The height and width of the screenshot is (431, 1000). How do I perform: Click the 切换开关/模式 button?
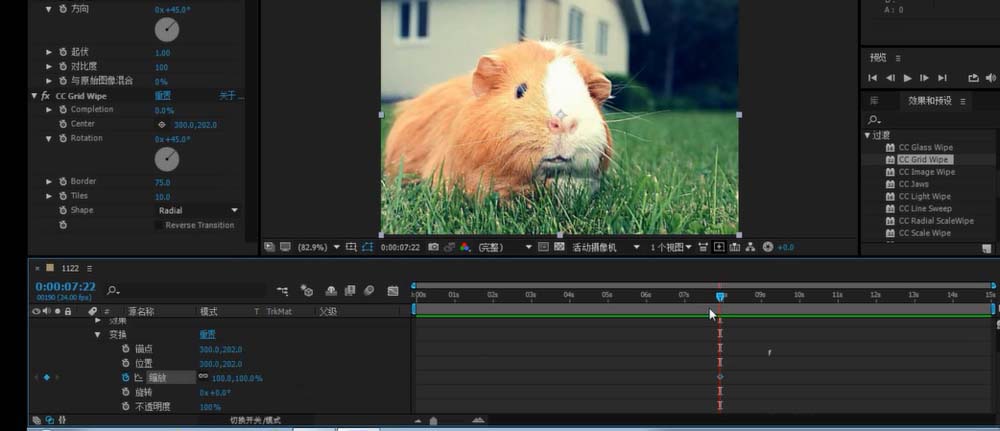click(255, 420)
